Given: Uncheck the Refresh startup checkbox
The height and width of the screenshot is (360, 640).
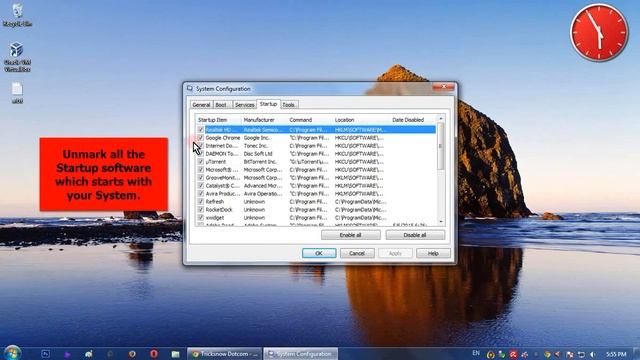Looking at the screenshot, I should (200, 202).
